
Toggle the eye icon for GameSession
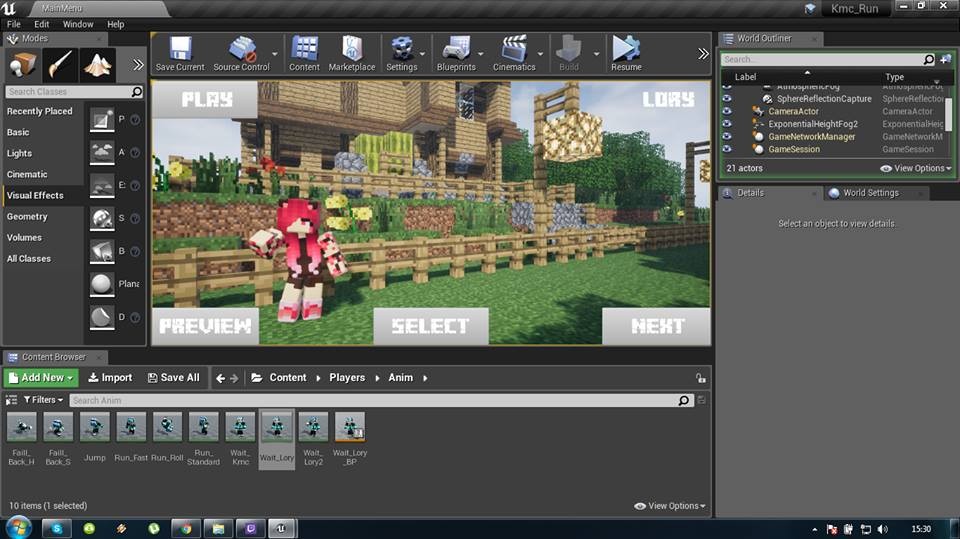[727, 149]
